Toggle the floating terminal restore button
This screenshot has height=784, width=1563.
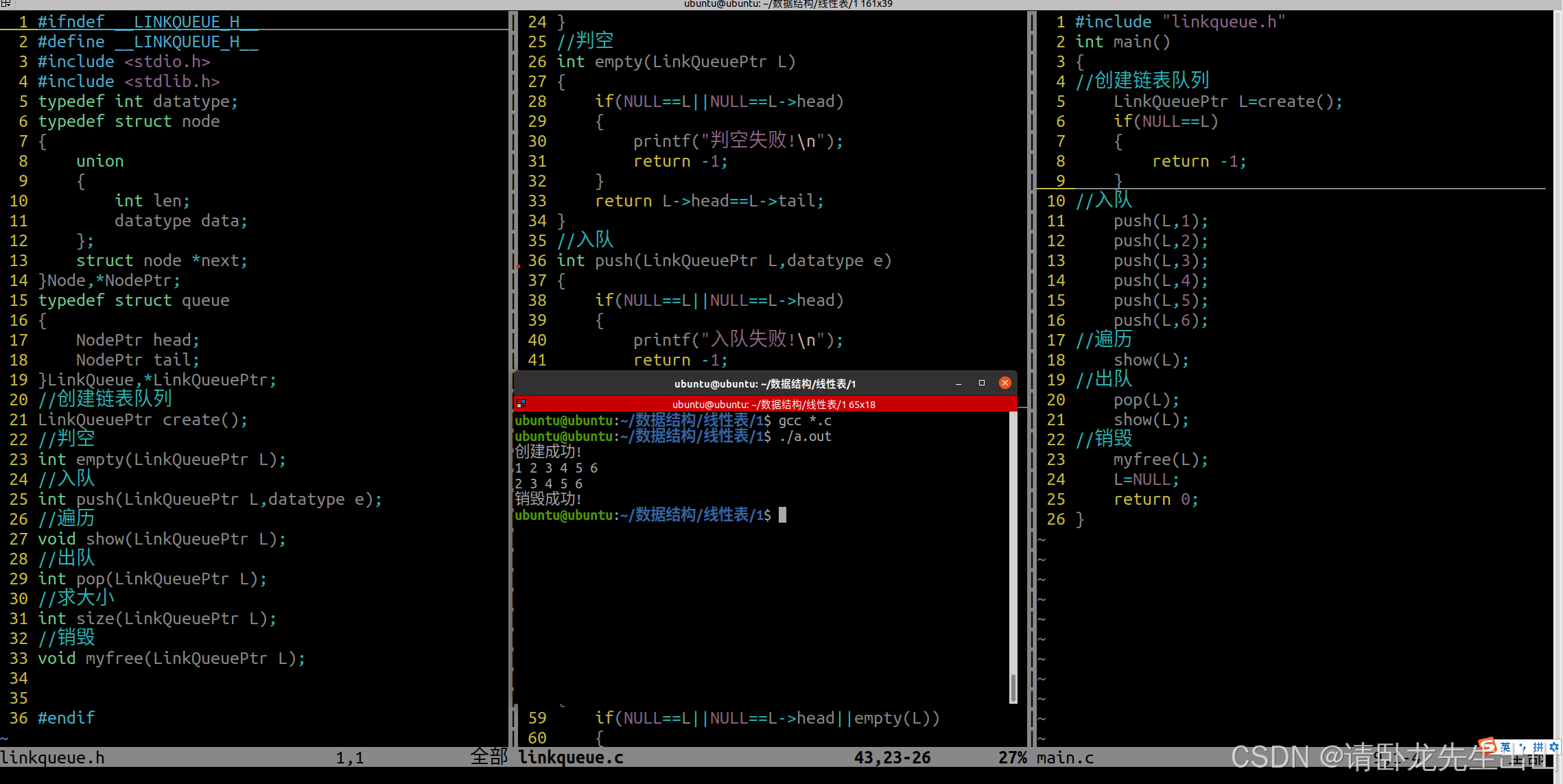[x=981, y=383]
